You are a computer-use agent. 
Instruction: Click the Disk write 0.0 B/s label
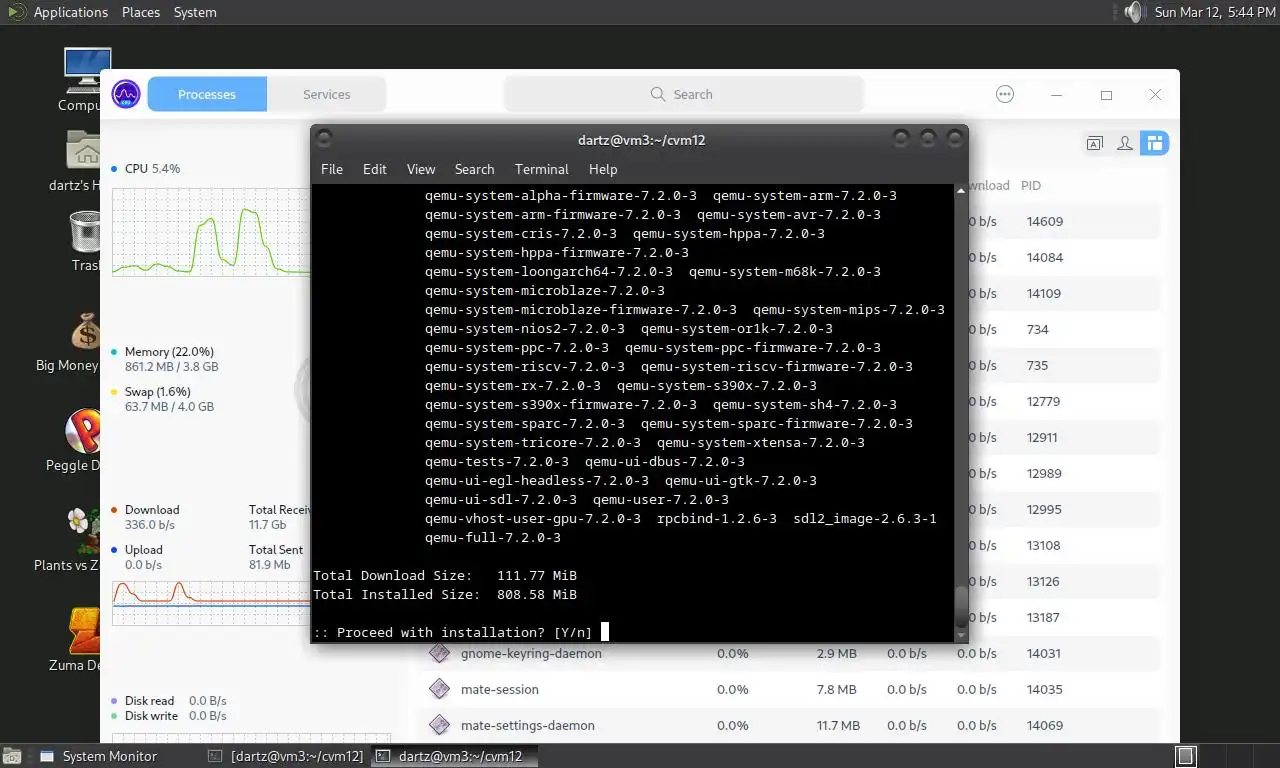coord(175,716)
